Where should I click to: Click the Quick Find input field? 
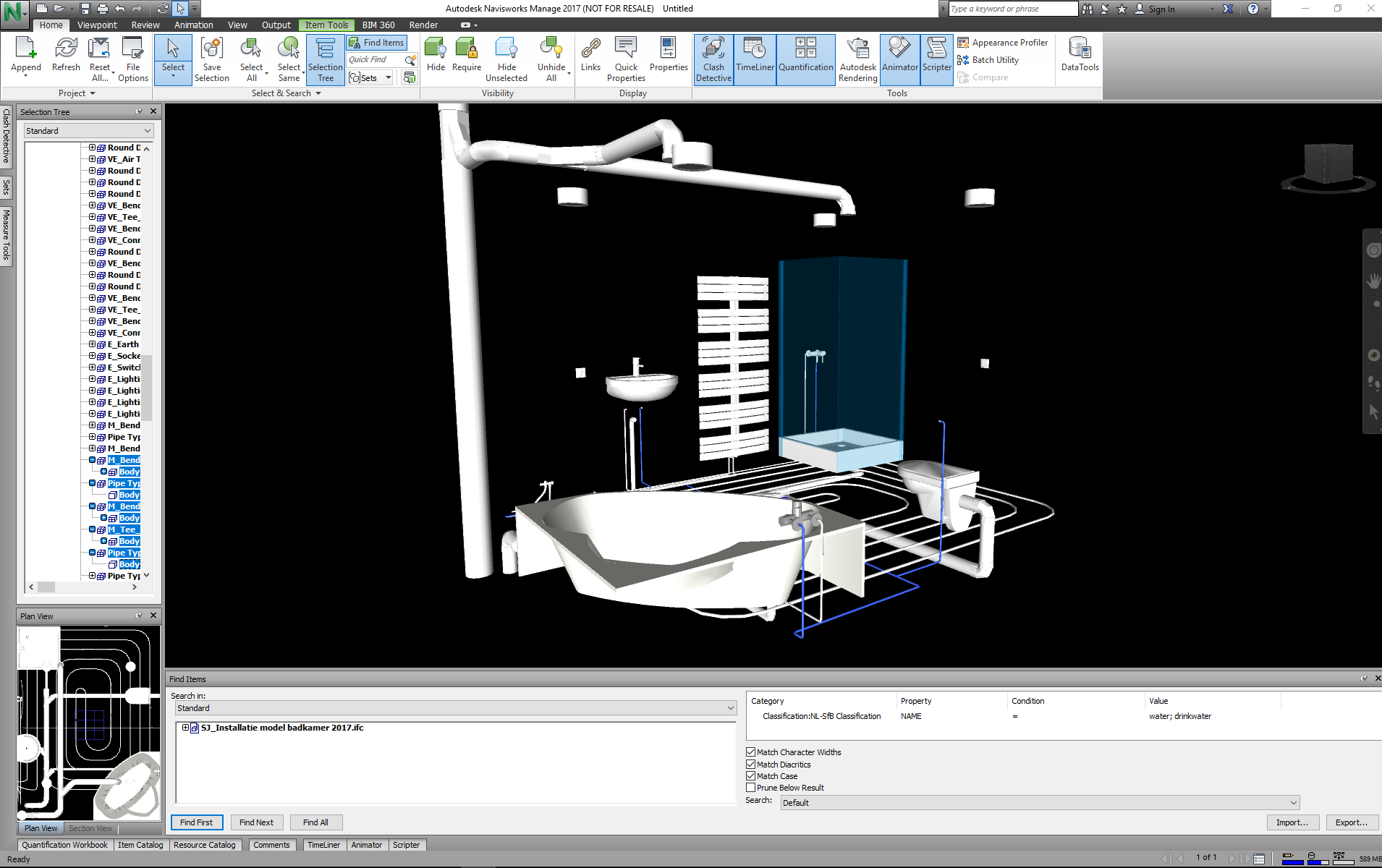click(x=375, y=59)
